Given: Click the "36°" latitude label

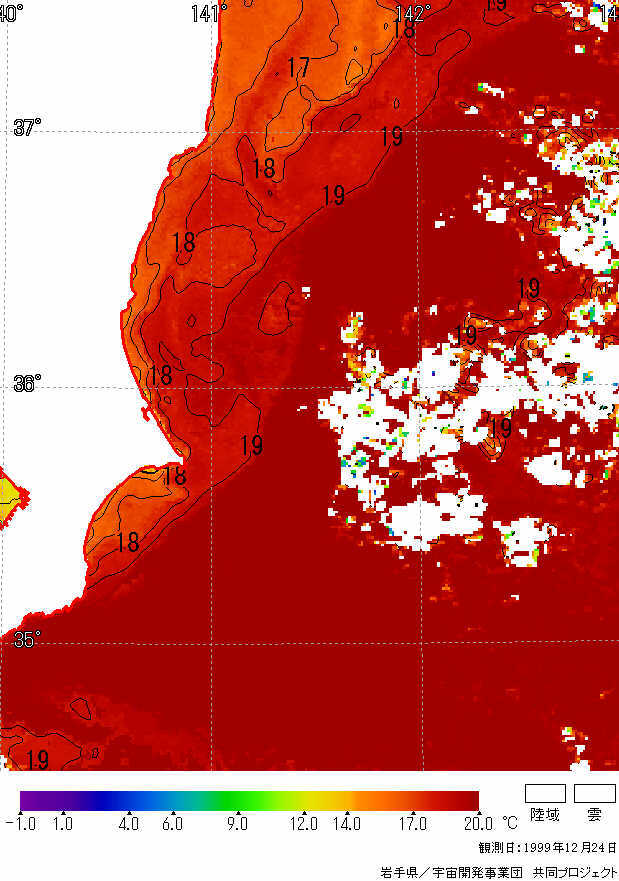Looking at the screenshot, I should click(28, 383).
